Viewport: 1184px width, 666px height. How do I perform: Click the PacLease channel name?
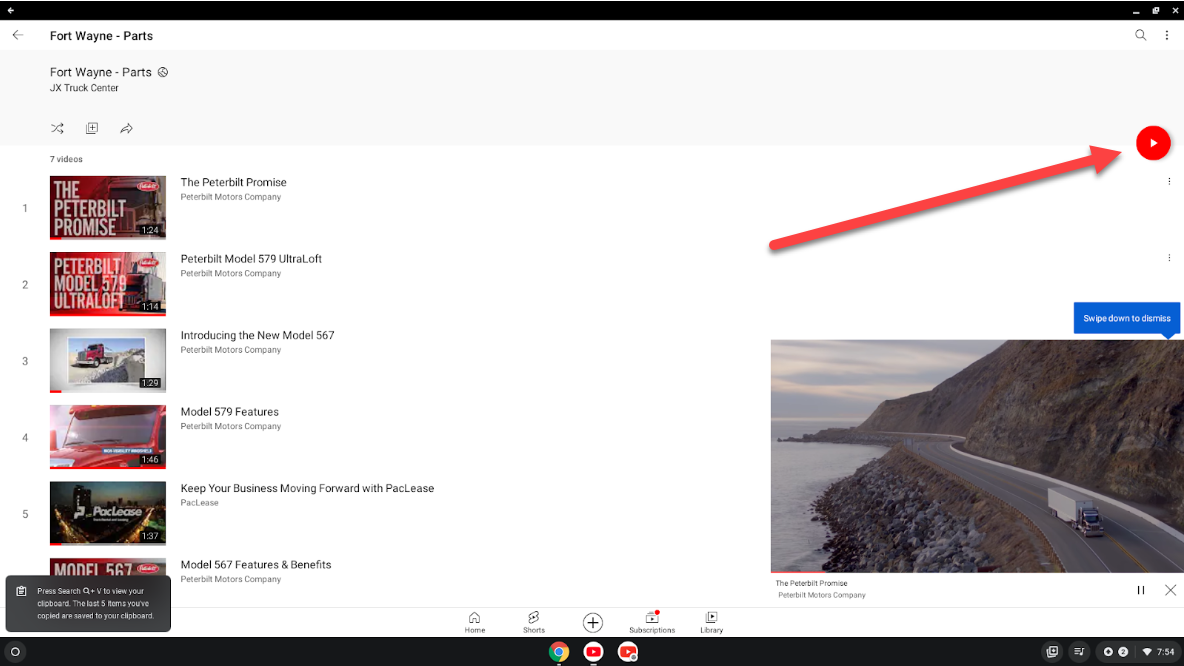coord(199,503)
